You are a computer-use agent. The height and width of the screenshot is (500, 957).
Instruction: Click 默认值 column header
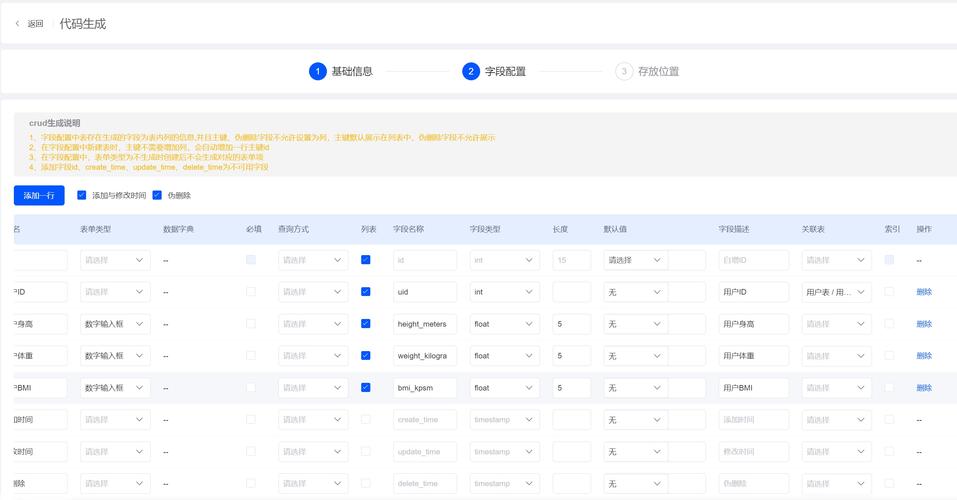pos(615,229)
